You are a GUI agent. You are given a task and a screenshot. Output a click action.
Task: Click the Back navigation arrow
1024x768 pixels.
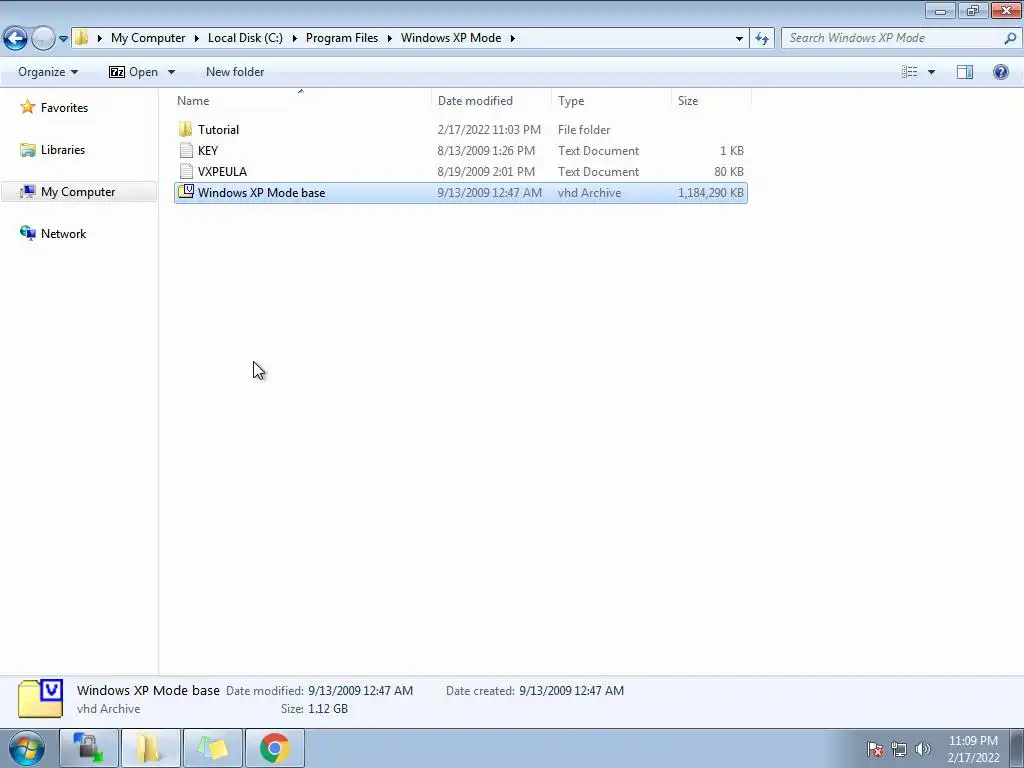pyautogui.click(x=16, y=38)
